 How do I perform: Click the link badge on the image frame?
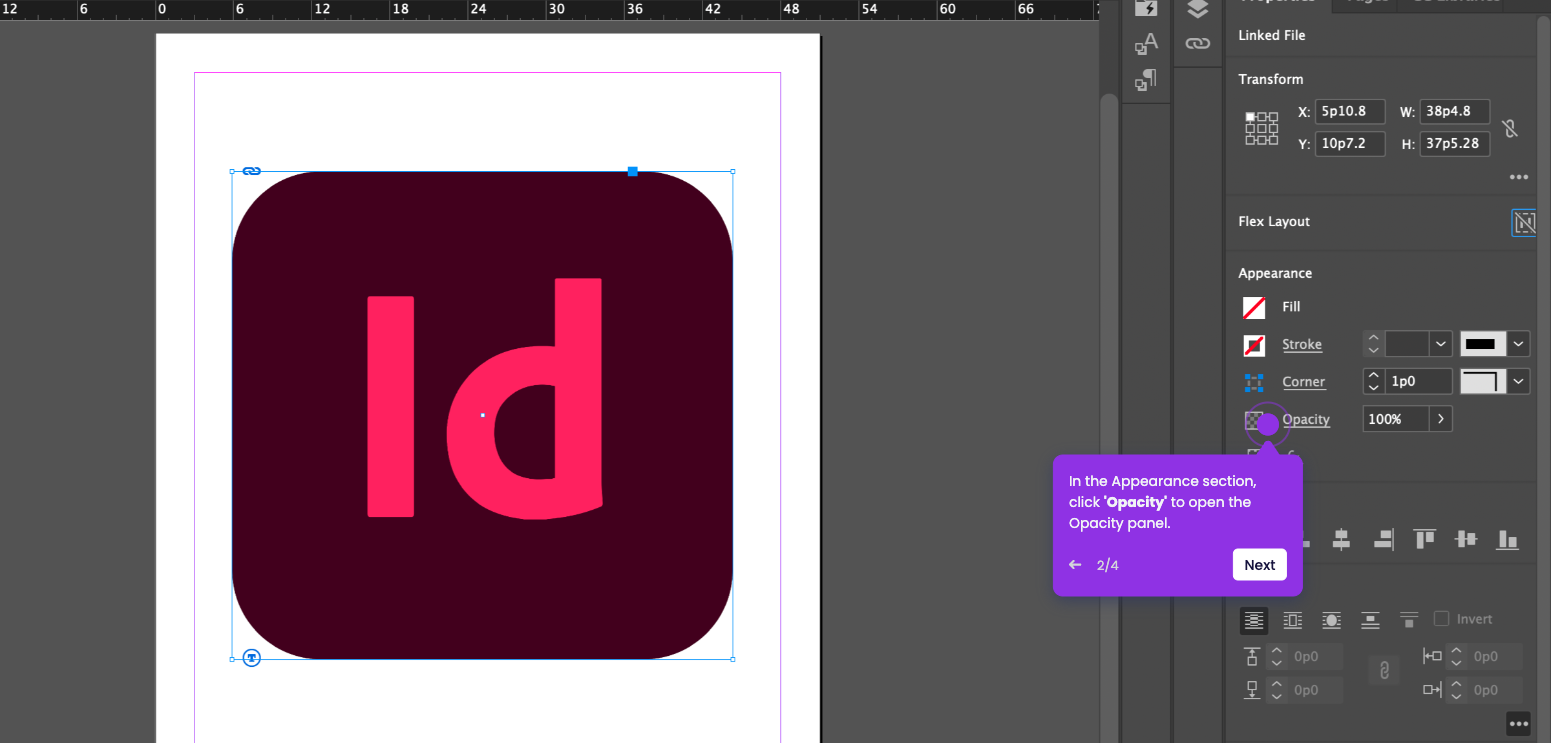click(252, 171)
